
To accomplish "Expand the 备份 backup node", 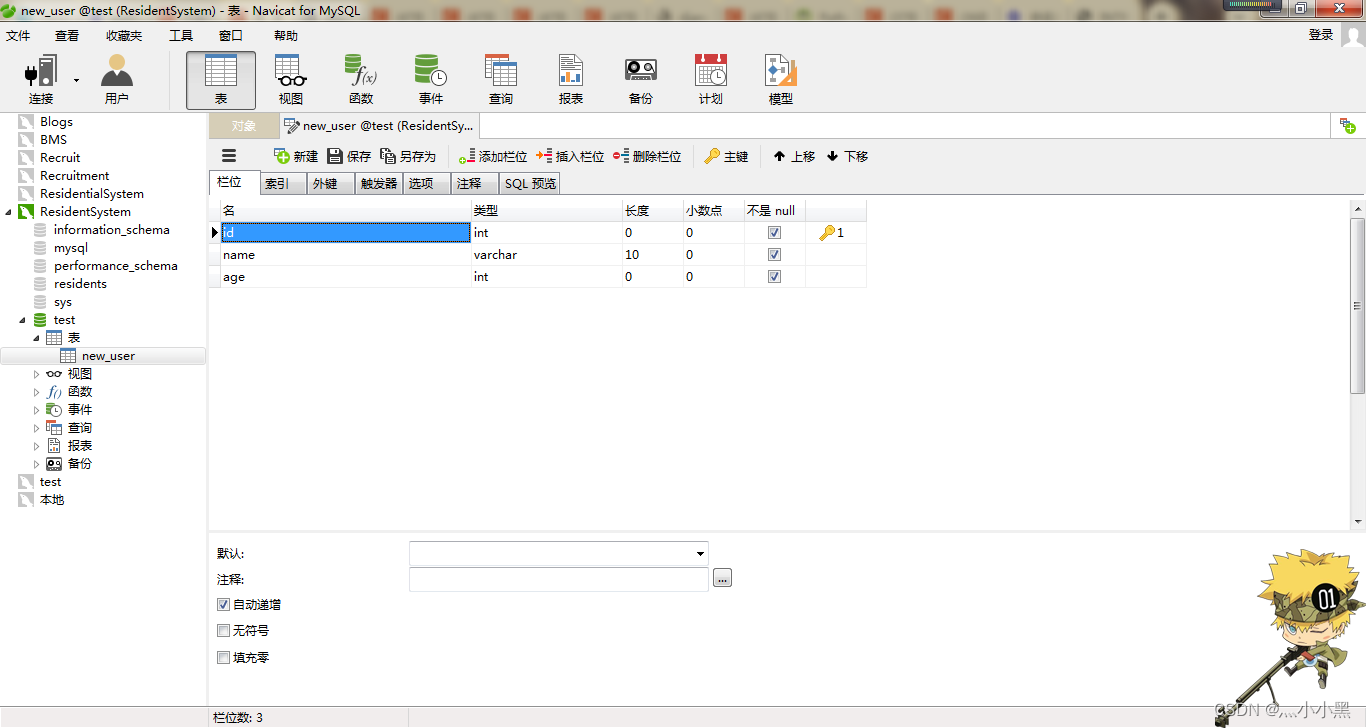I will click(37, 464).
